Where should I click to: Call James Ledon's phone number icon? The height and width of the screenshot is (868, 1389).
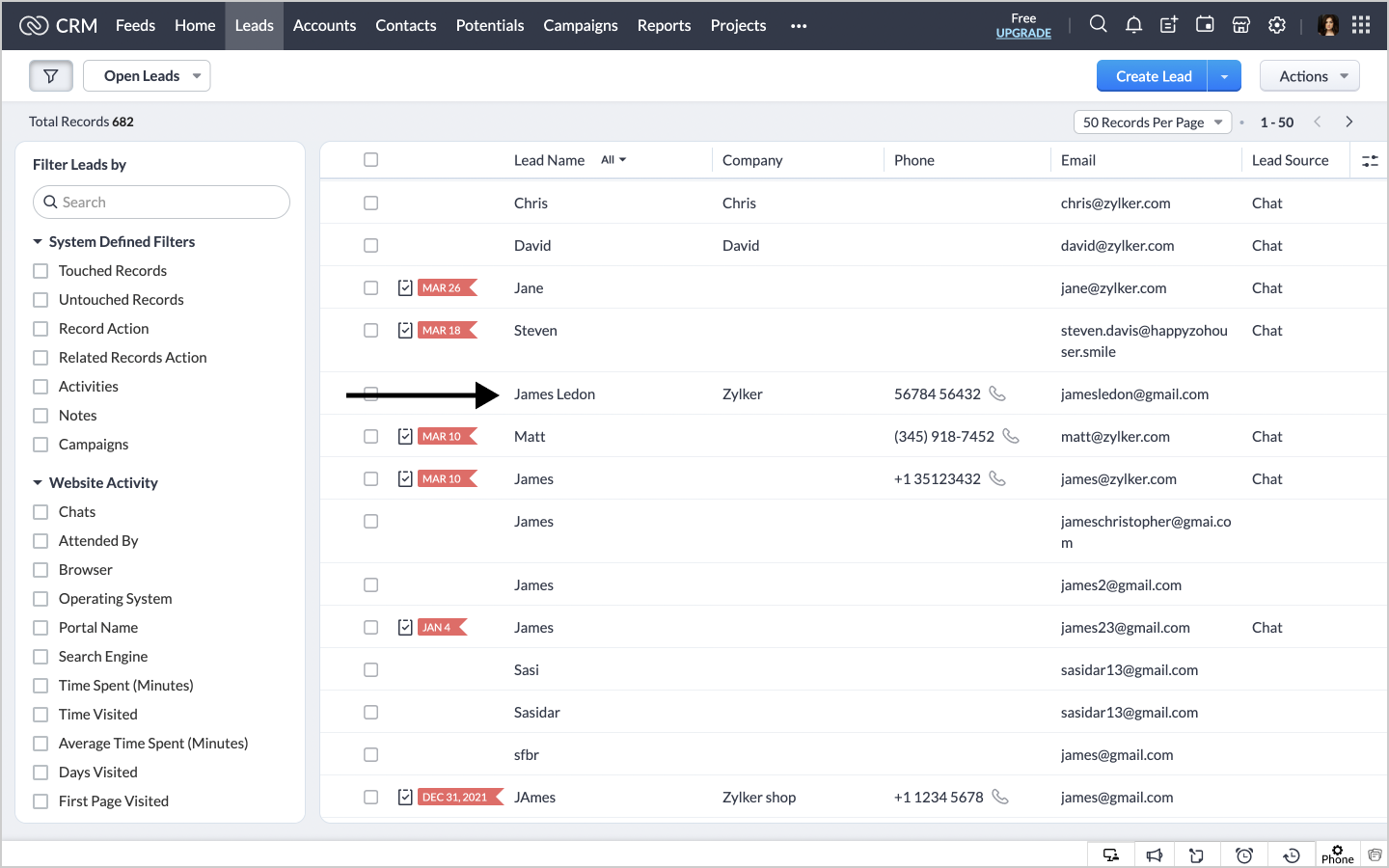[998, 393]
